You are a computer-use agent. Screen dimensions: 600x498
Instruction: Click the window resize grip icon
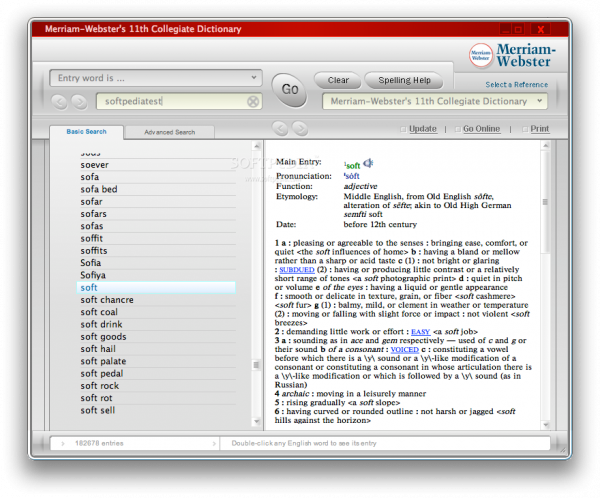point(562,450)
